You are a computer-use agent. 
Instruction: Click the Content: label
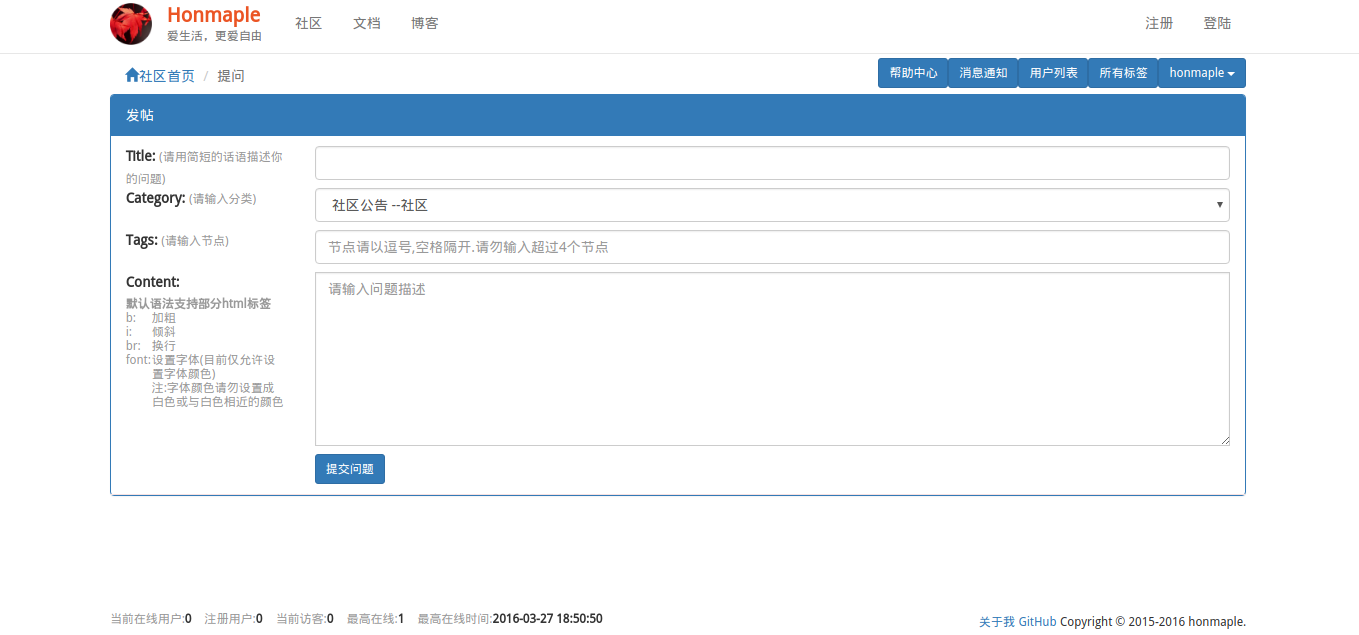(153, 282)
